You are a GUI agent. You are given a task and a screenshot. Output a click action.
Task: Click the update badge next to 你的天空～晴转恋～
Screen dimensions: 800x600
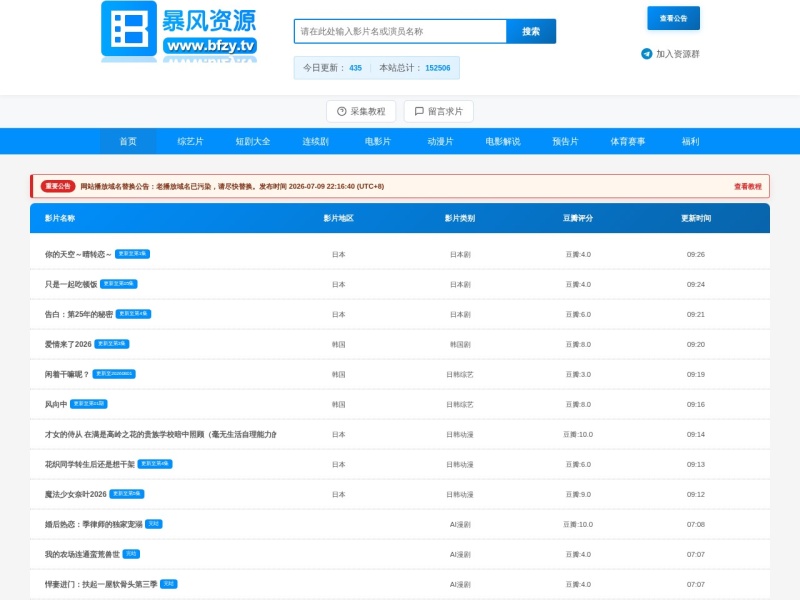(x=132, y=254)
